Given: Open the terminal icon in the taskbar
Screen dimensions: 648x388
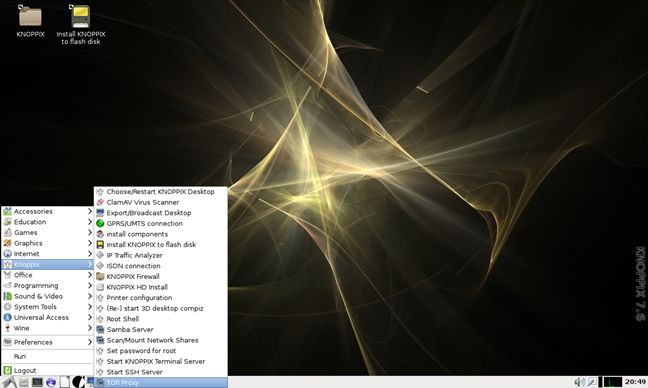Looking at the screenshot, I should coord(38,382).
